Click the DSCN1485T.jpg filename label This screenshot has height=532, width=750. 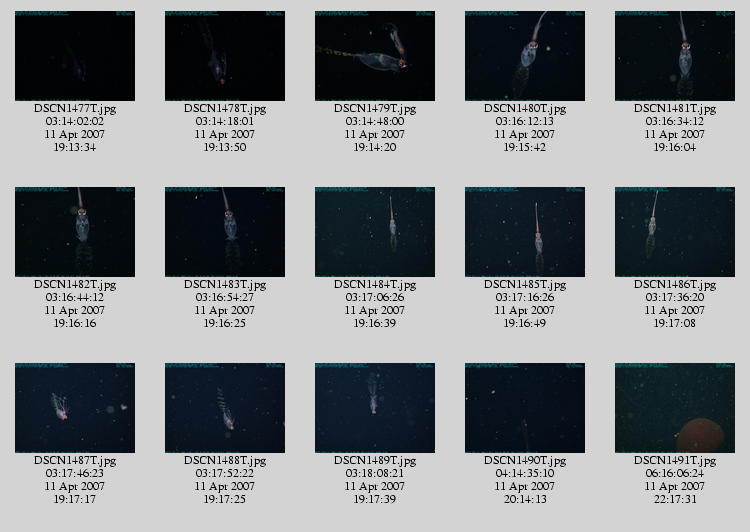pyautogui.click(x=525, y=285)
